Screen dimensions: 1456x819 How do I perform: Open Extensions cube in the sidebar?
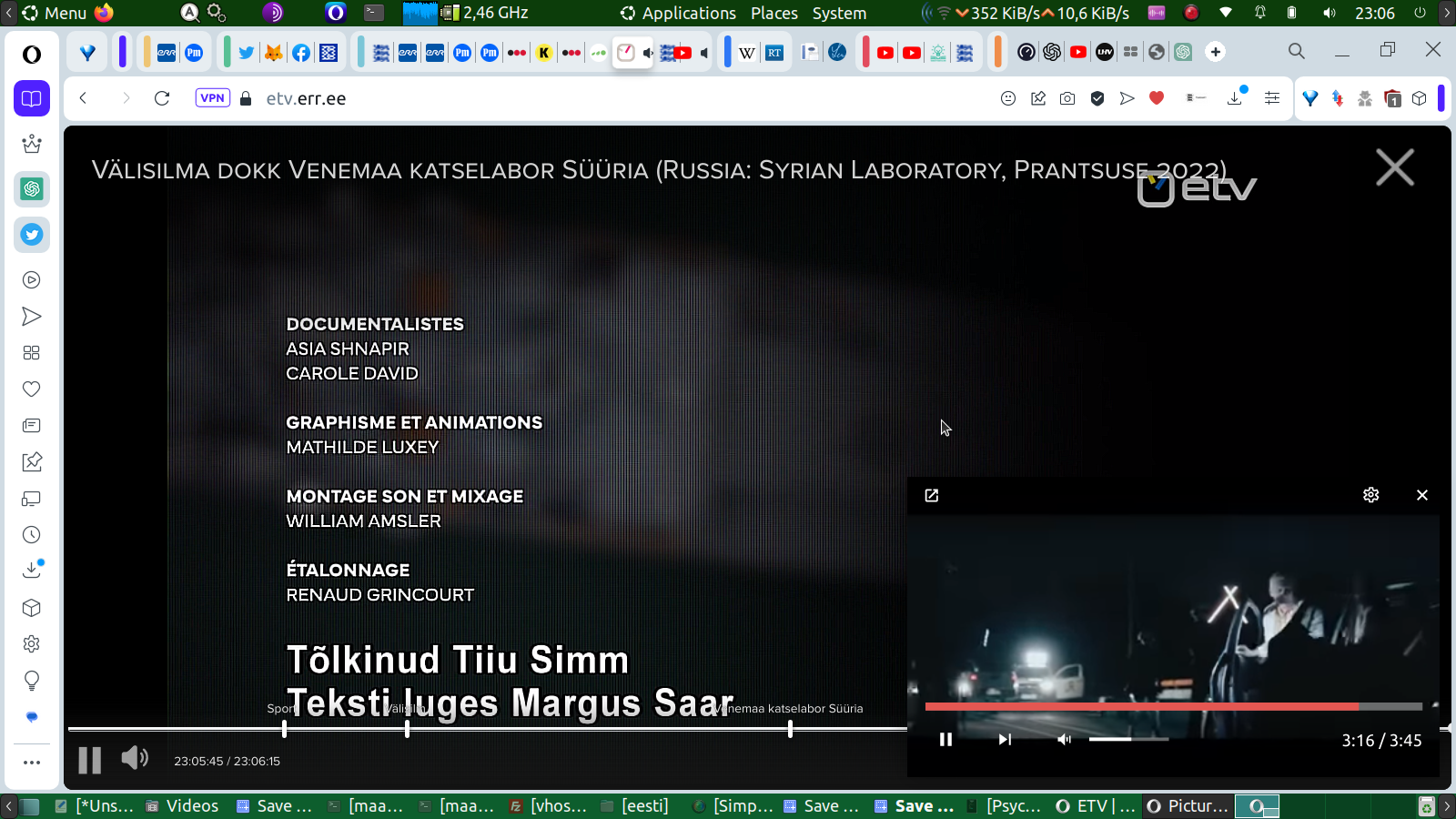(32, 608)
